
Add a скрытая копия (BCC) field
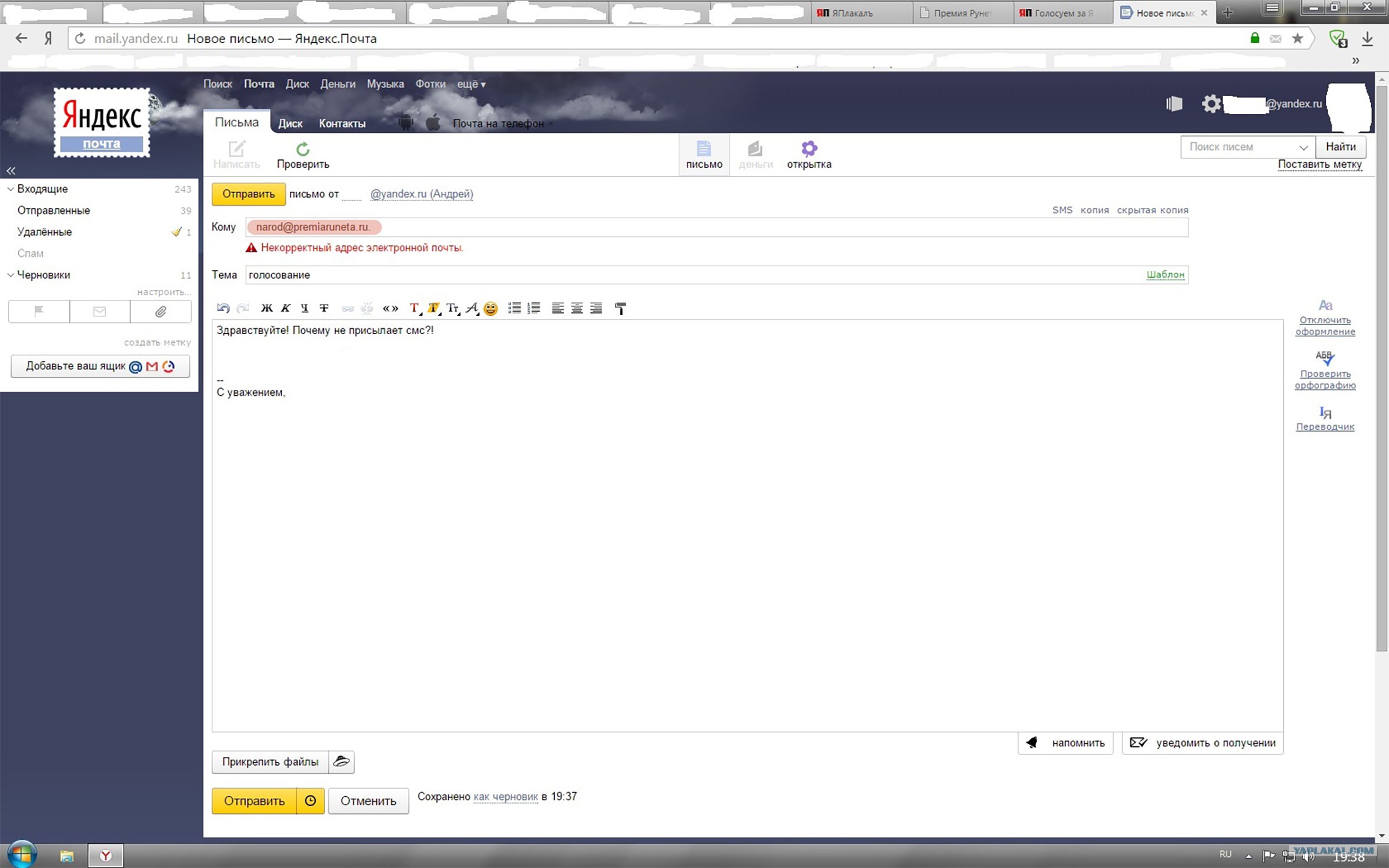tap(1152, 210)
